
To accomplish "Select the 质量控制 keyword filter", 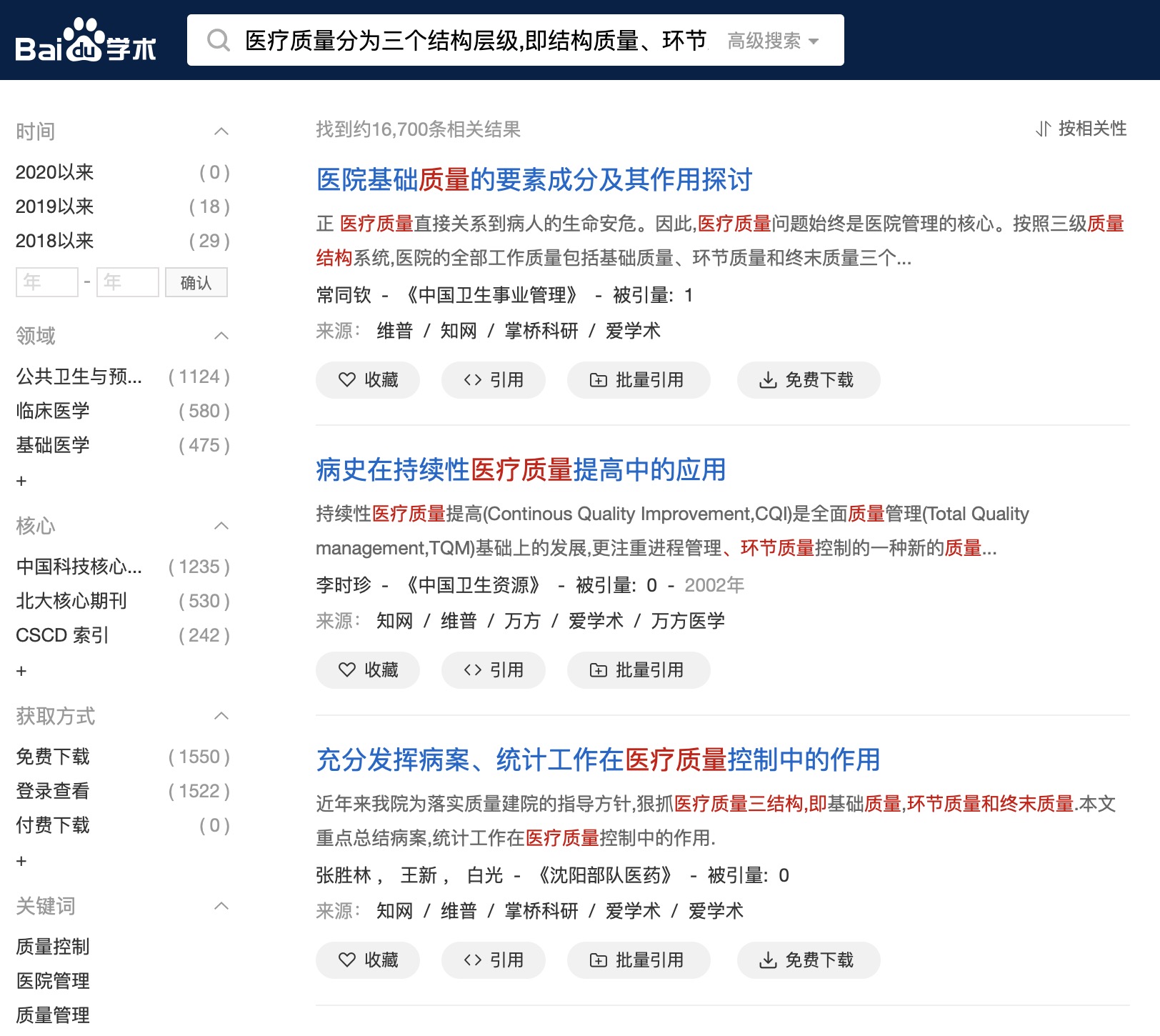I will pyautogui.click(x=53, y=947).
